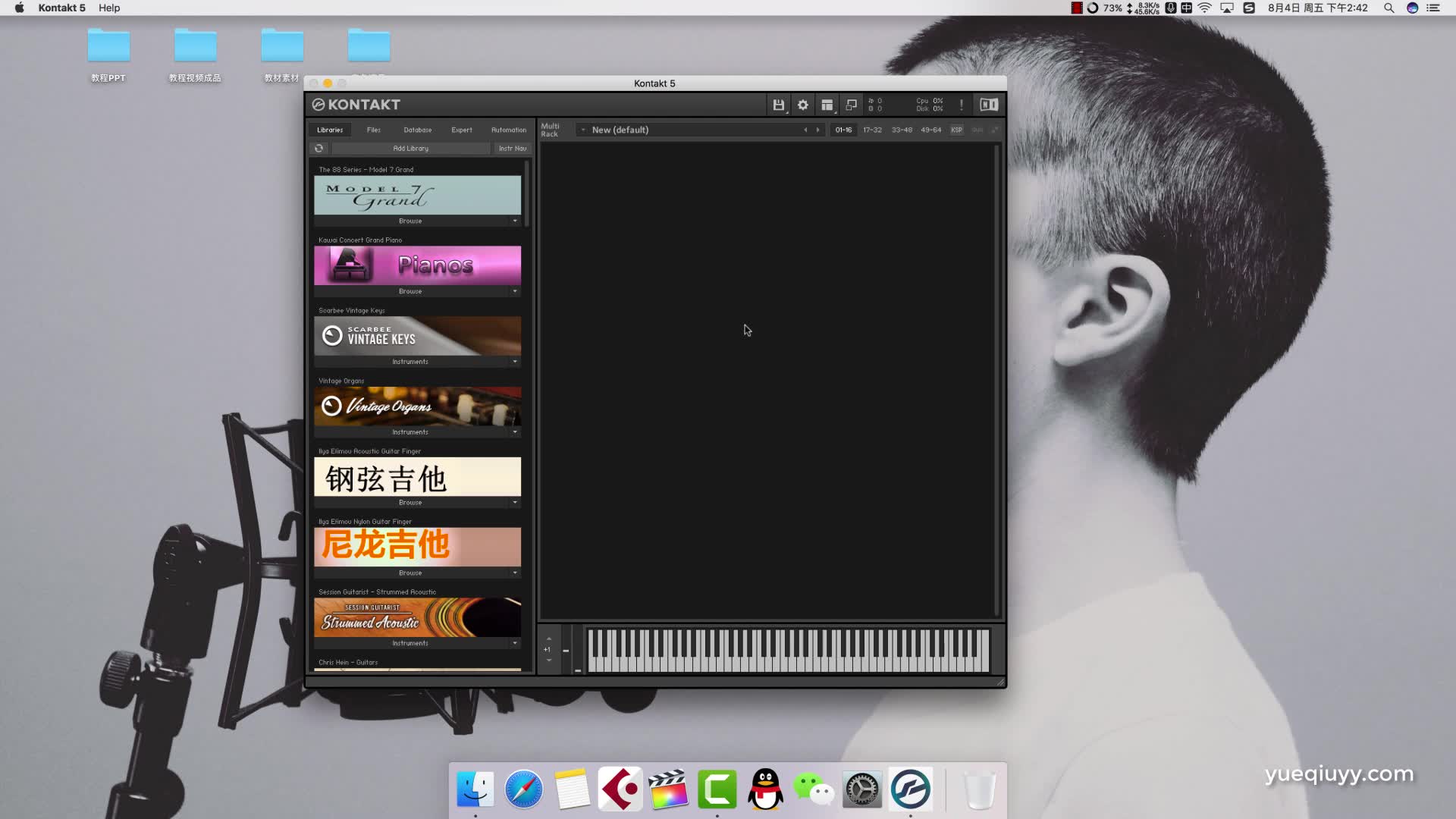1456x819 pixels.
Task: Click Browse under the Pianos library
Action: click(x=410, y=291)
